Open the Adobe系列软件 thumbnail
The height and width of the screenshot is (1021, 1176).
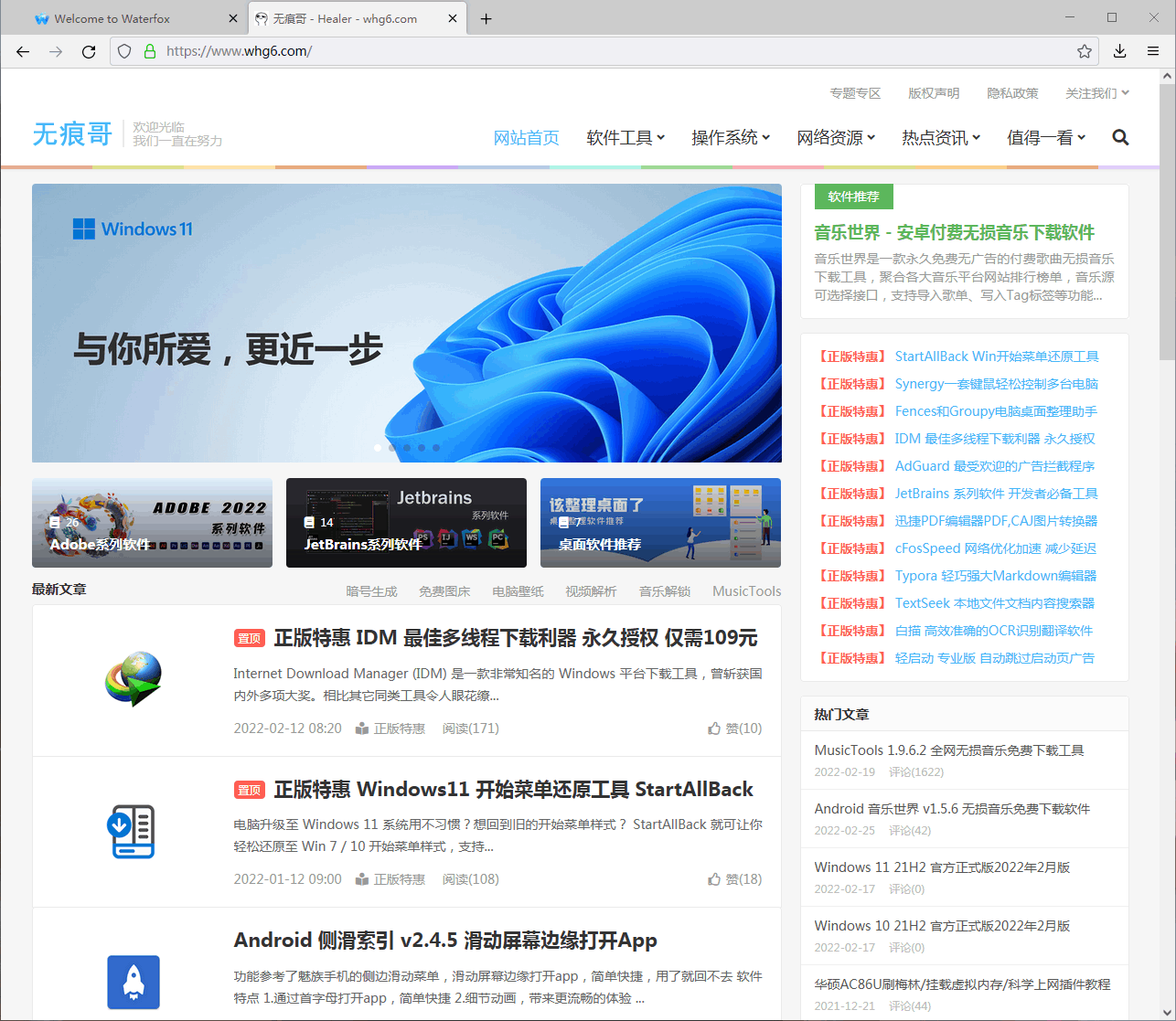point(152,523)
